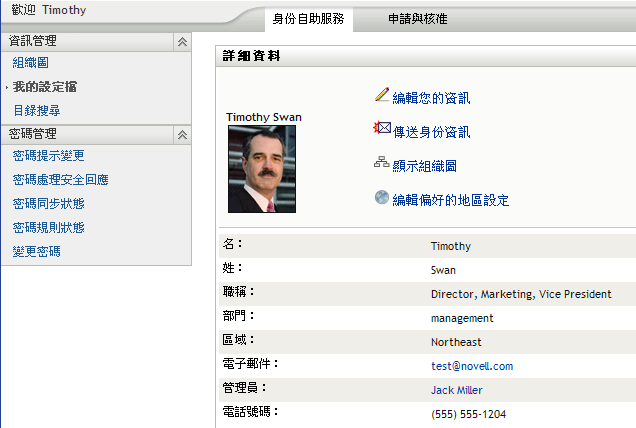
Task: Open 密碼同步狀態 link
Action: coord(48,204)
